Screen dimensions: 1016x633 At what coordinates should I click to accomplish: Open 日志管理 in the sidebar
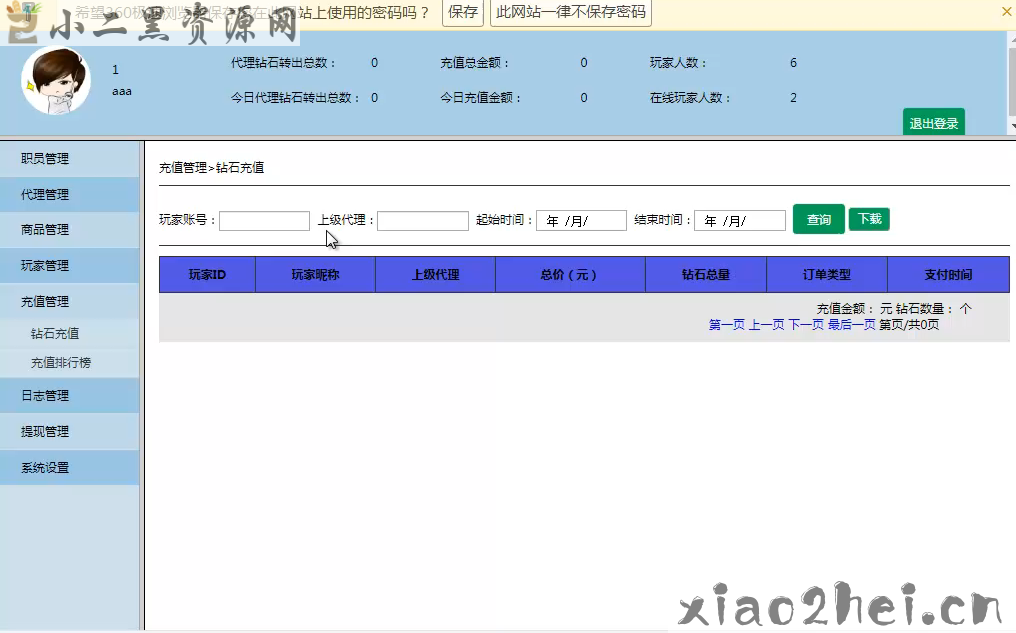[70, 395]
